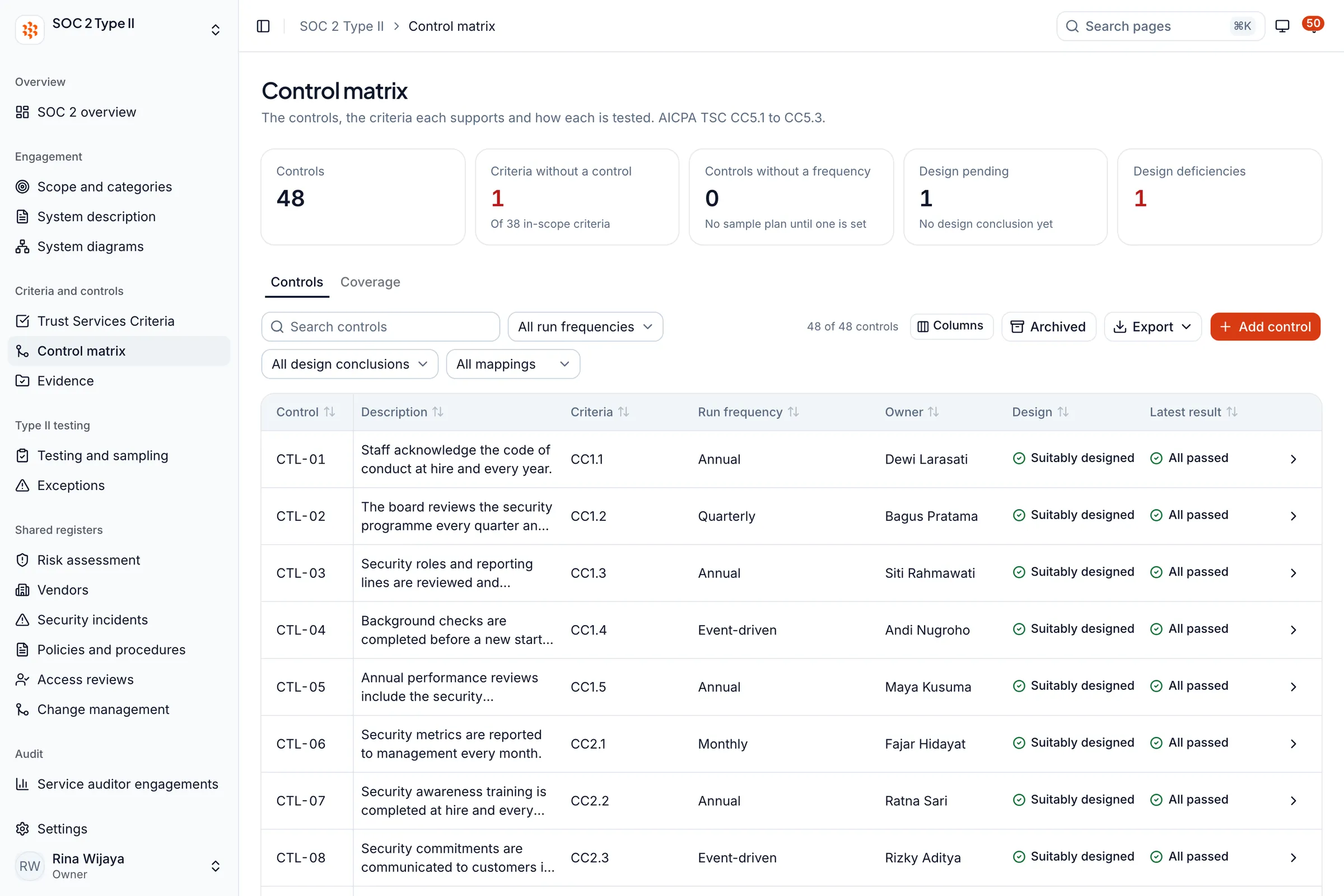Sort table by Owner column

pyautogui.click(x=912, y=412)
